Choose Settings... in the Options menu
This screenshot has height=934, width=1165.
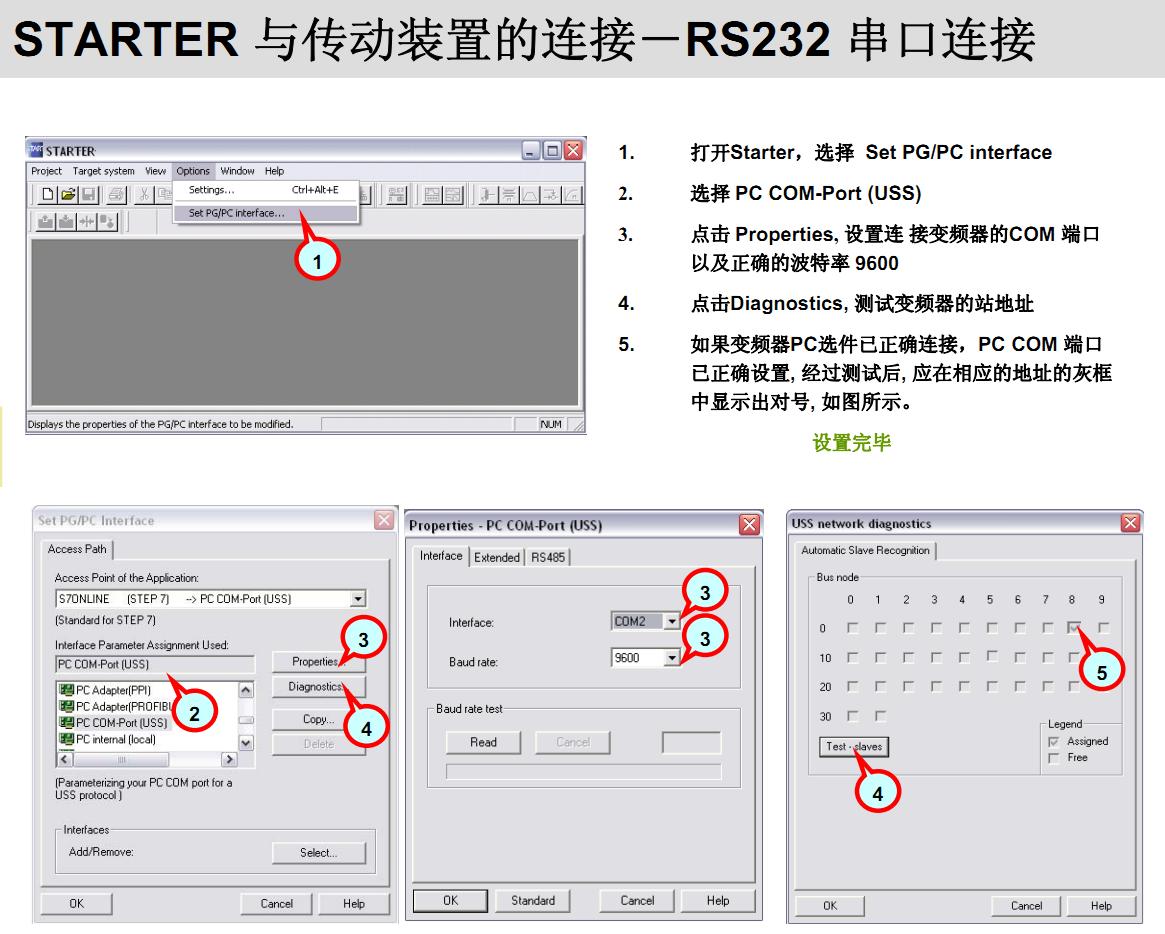(266, 190)
